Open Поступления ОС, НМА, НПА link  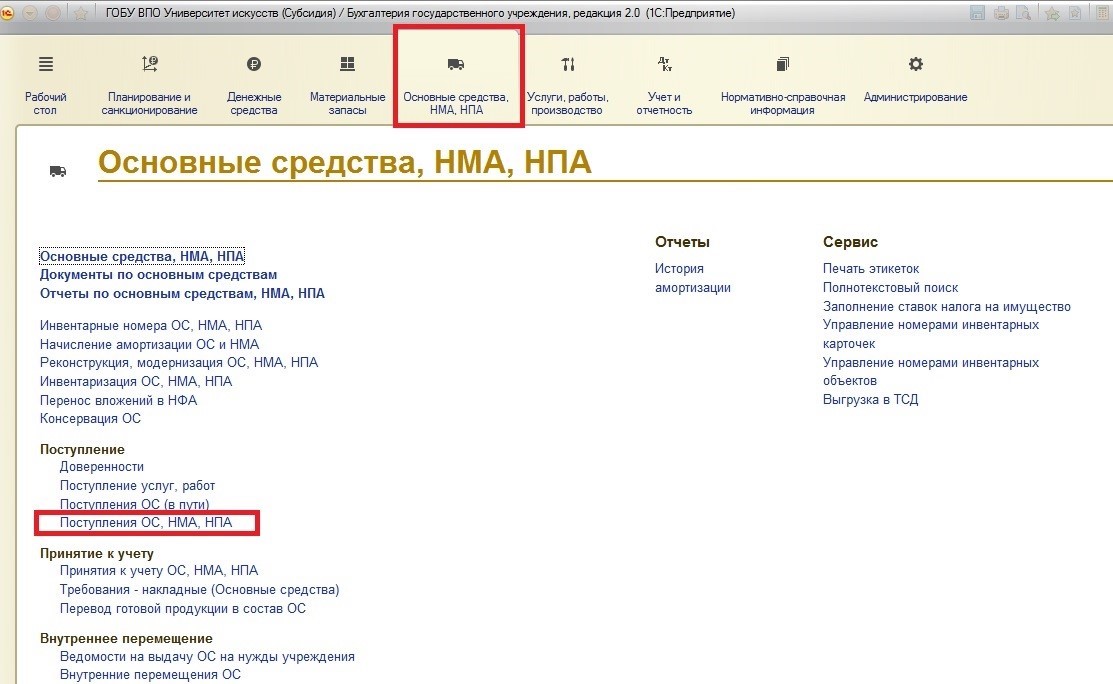coord(146,523)
